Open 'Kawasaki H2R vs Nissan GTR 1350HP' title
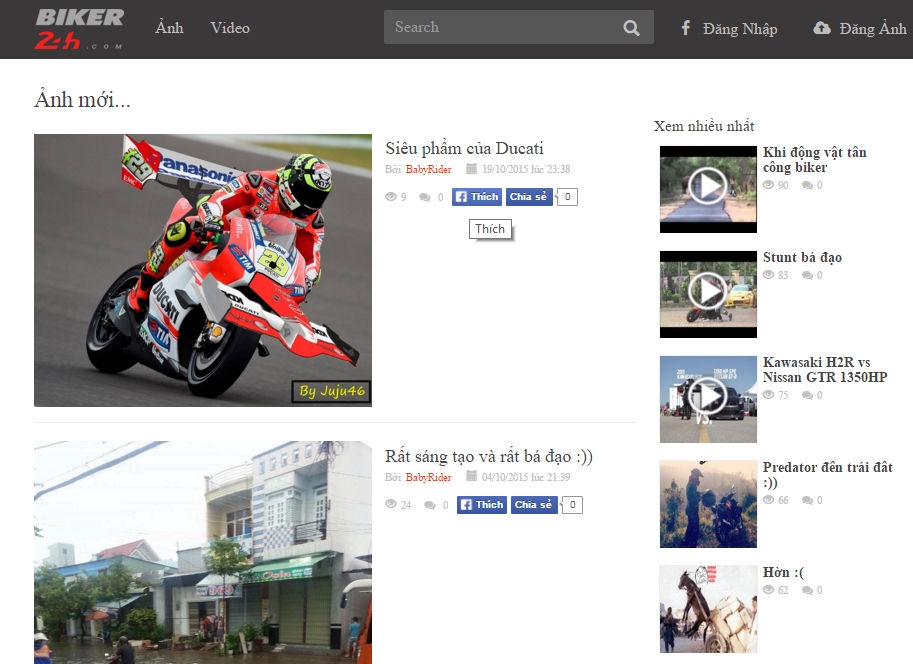This screenshot has height=664, width=913. (824, 370)
